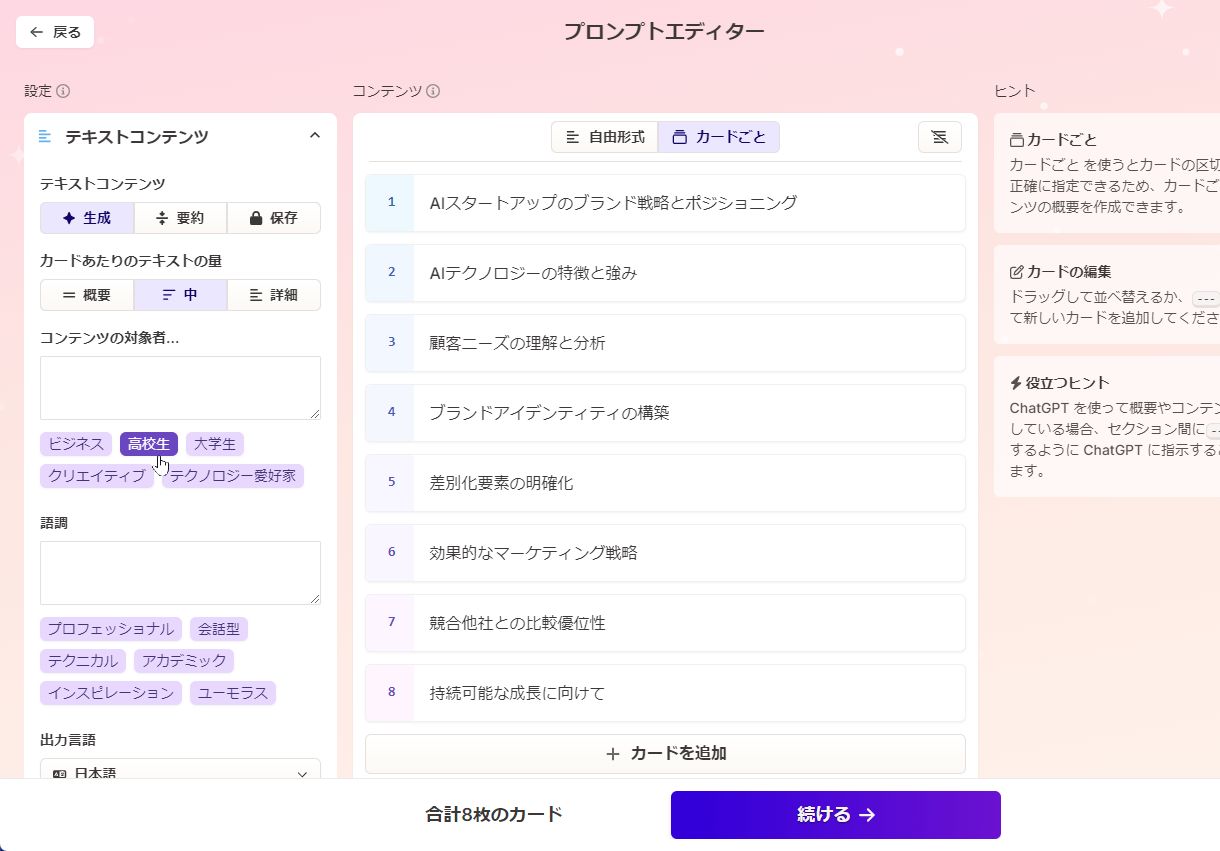
Task: Click inside the 語調 tone text field
Action: click(x=180, y=572)
